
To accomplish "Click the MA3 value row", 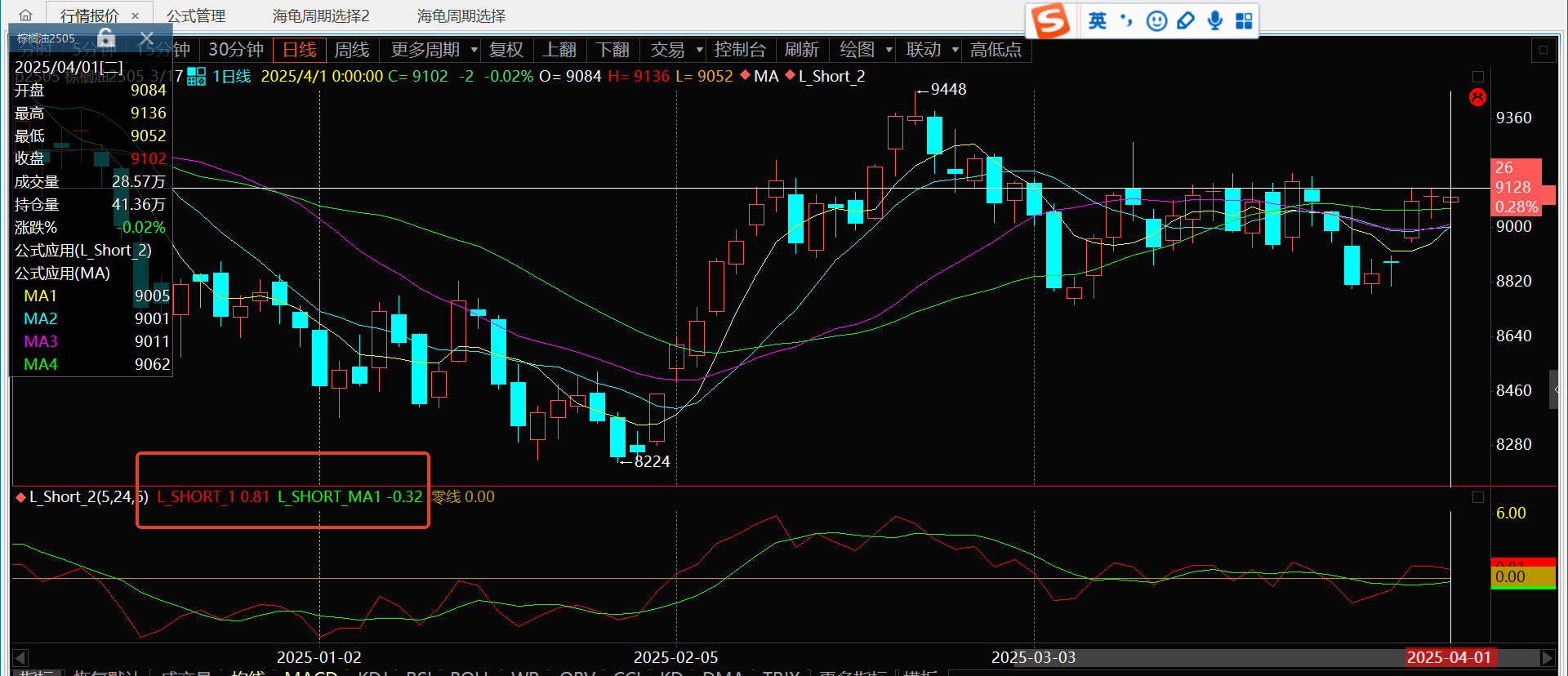I will 92,341.
